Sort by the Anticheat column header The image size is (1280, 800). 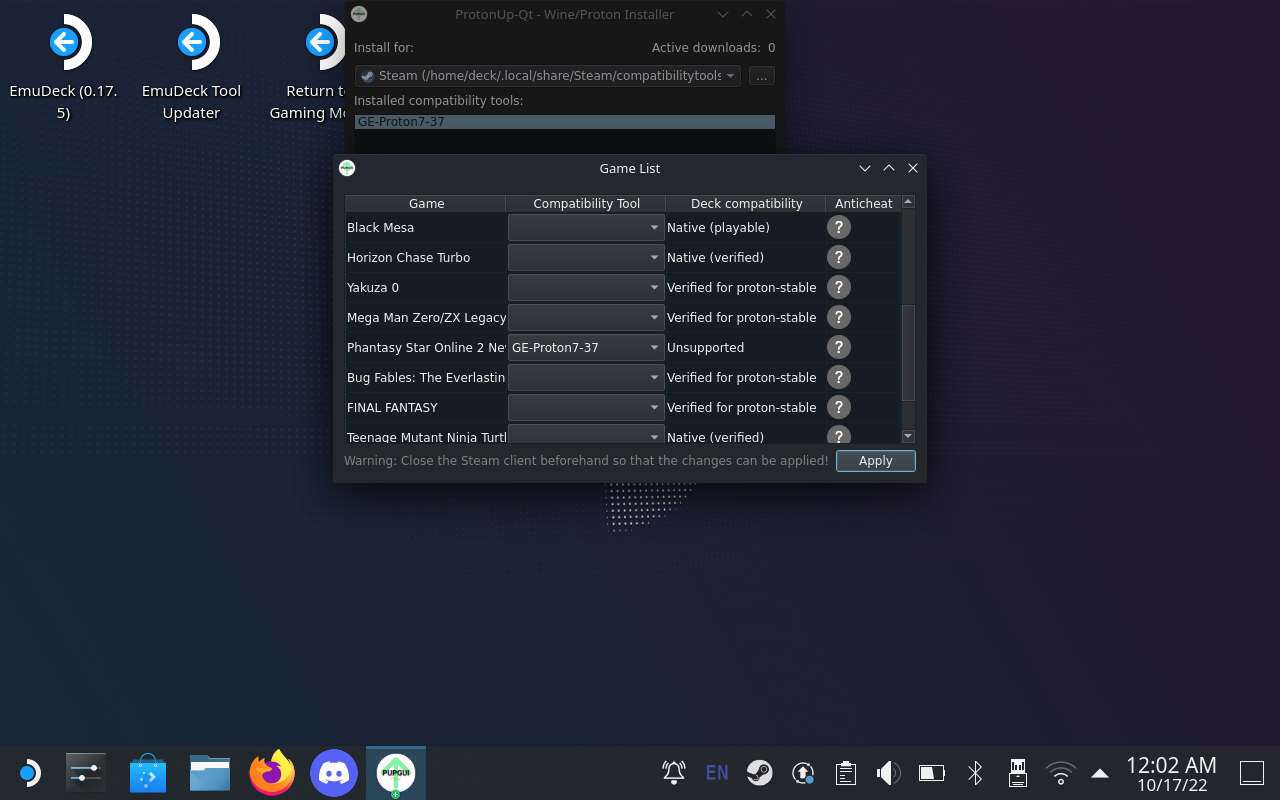click(864, 203)
